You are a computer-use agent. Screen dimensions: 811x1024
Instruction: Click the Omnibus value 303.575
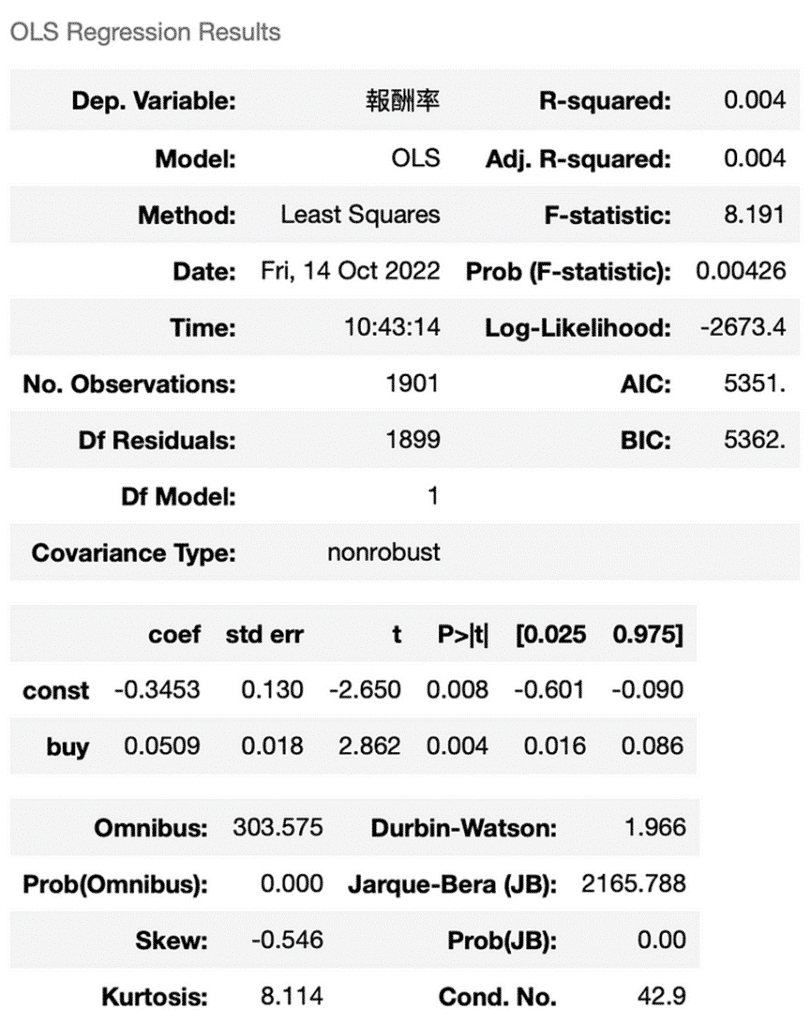point(278,828)
